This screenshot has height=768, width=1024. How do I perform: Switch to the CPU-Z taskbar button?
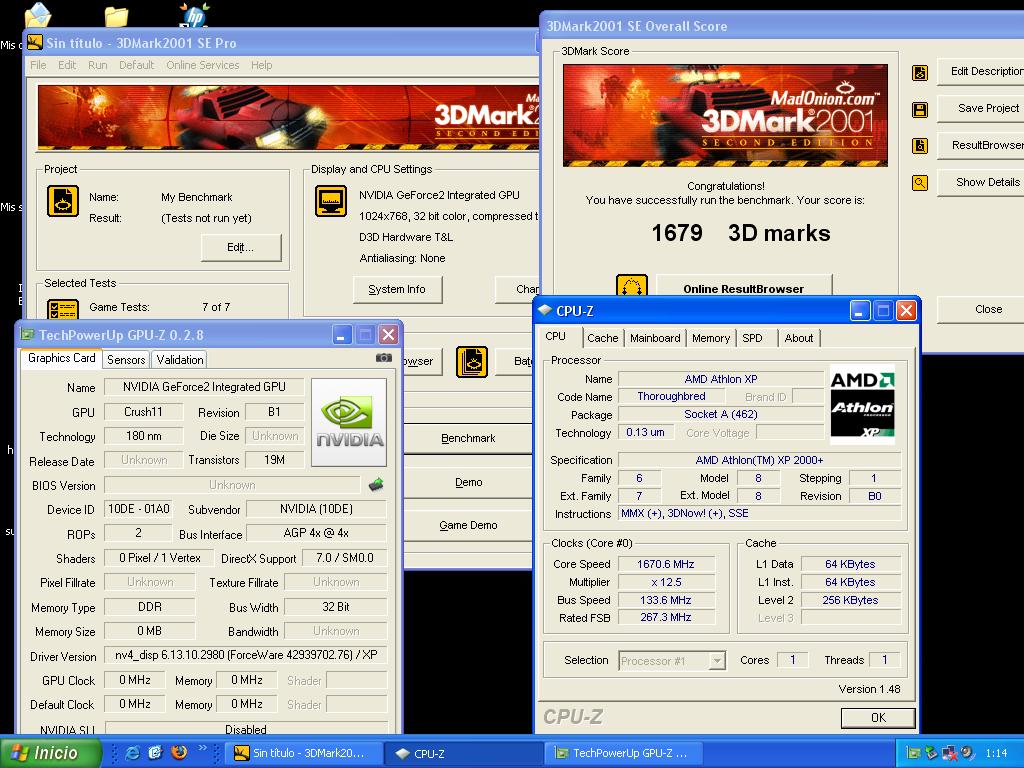click(463, 754)
